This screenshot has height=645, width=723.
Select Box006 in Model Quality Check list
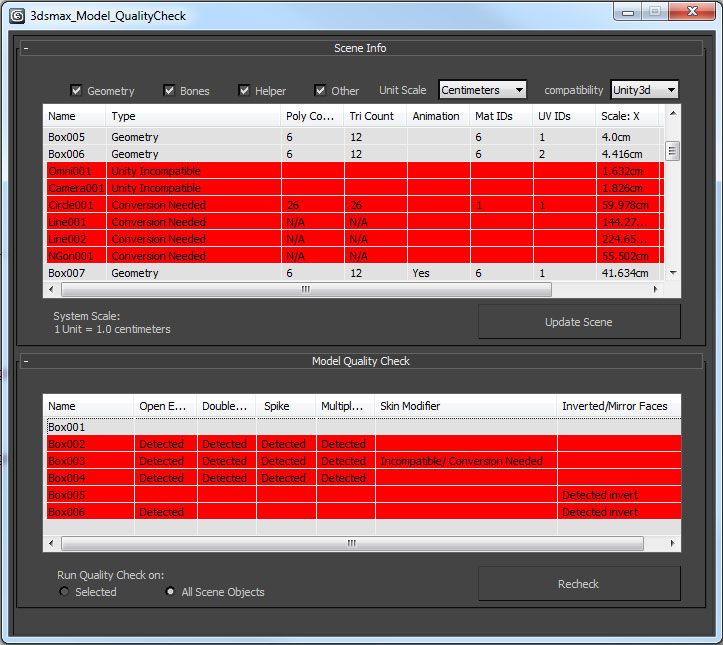click(x=363, y=512)
